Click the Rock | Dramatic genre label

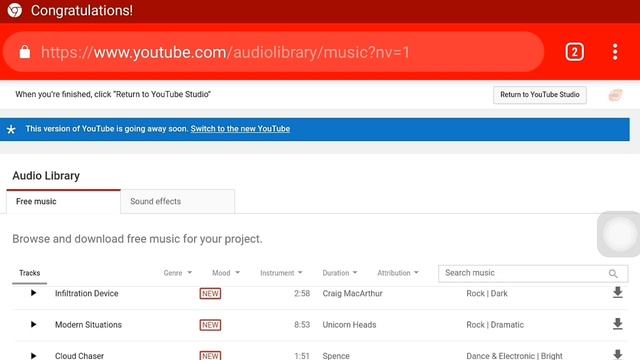tap(495, 324)
